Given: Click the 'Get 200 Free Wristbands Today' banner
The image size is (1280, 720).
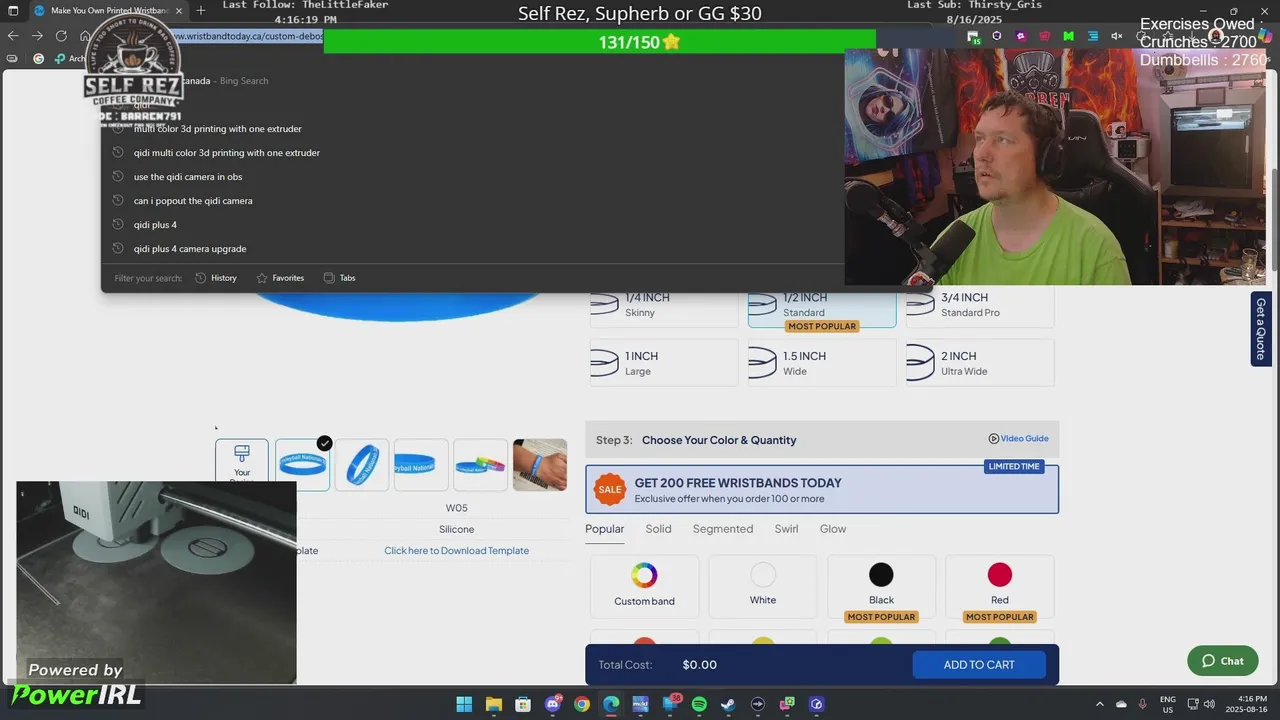Looking at the screenshot, I should pos(822,489).
